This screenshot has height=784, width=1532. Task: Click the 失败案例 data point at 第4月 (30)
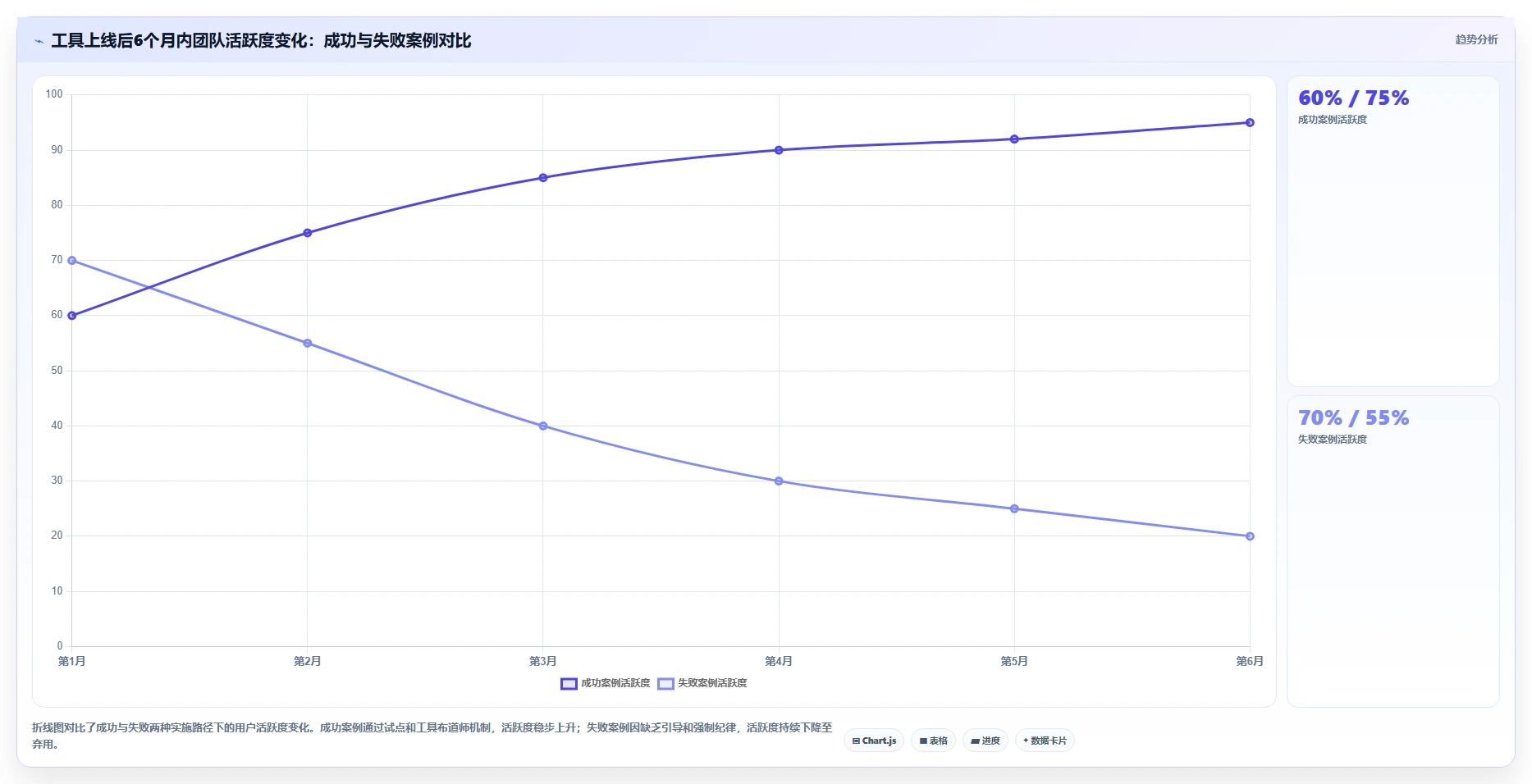(779, 481)
